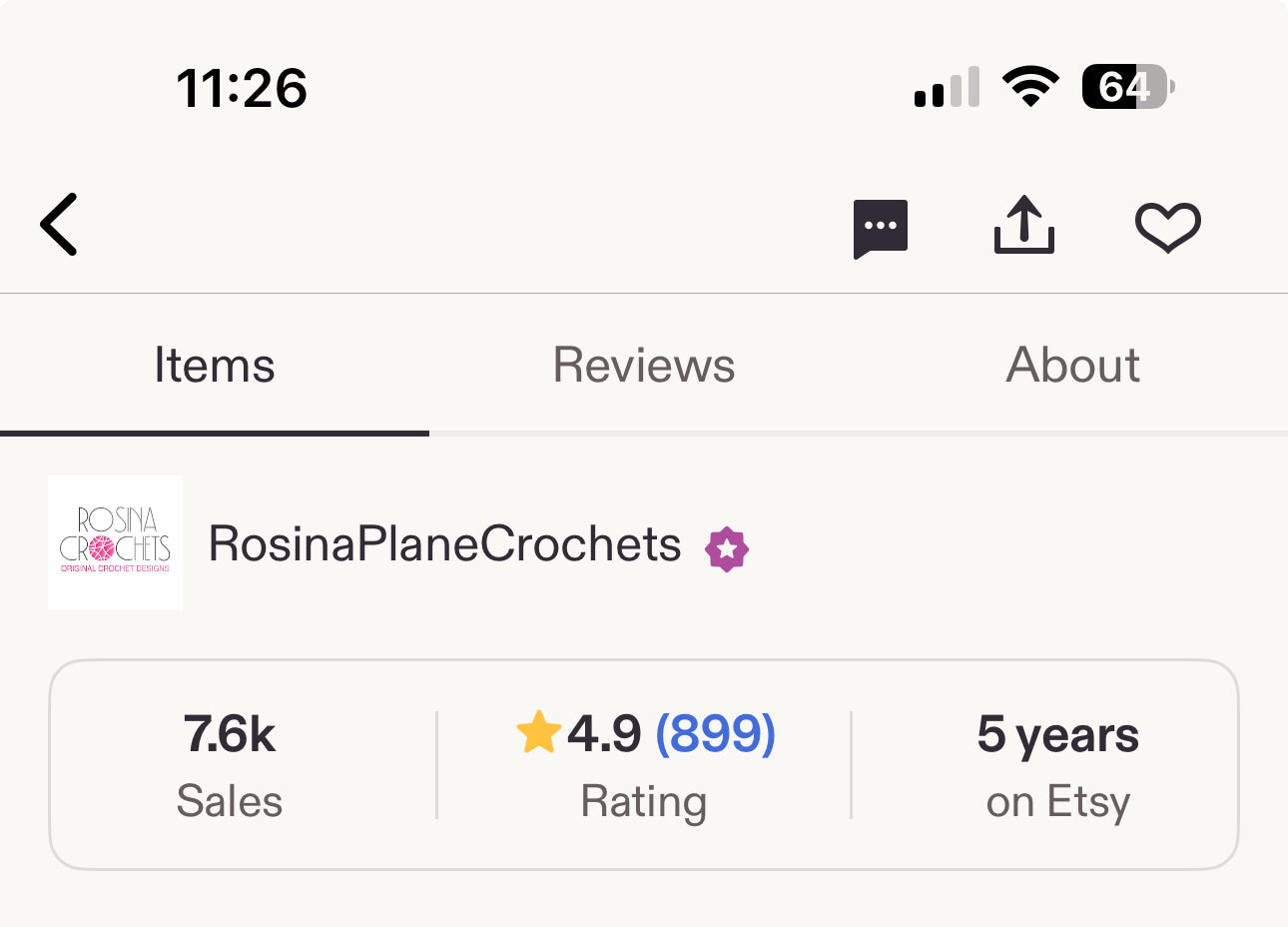The image size is (1288, 927).
Task: Favorite this shop with the heart
Action: coord(1167,227)
